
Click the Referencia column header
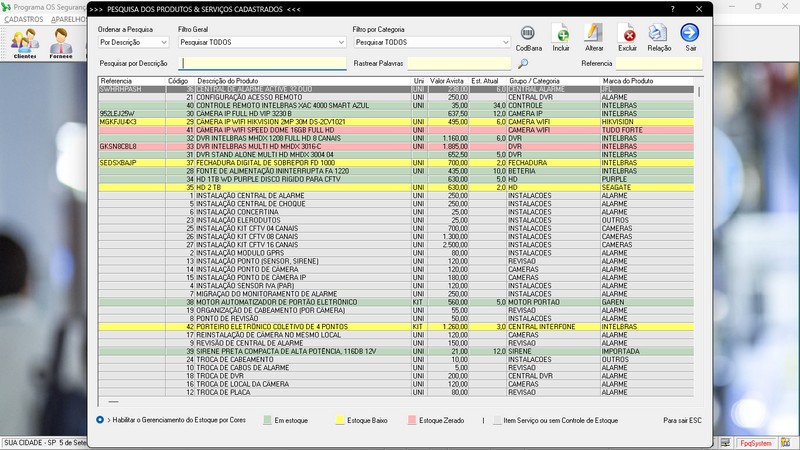[132, 81]
